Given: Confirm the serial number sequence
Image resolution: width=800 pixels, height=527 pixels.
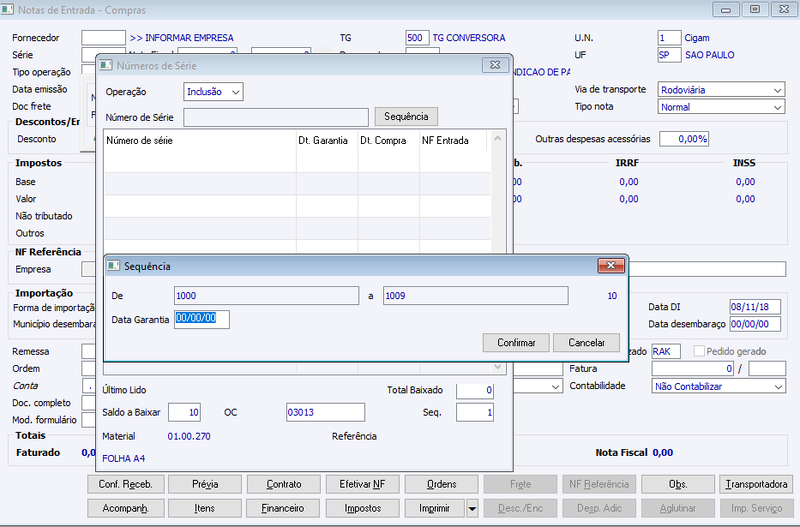Looking at the screenshot, I should [x=516, y=342].
